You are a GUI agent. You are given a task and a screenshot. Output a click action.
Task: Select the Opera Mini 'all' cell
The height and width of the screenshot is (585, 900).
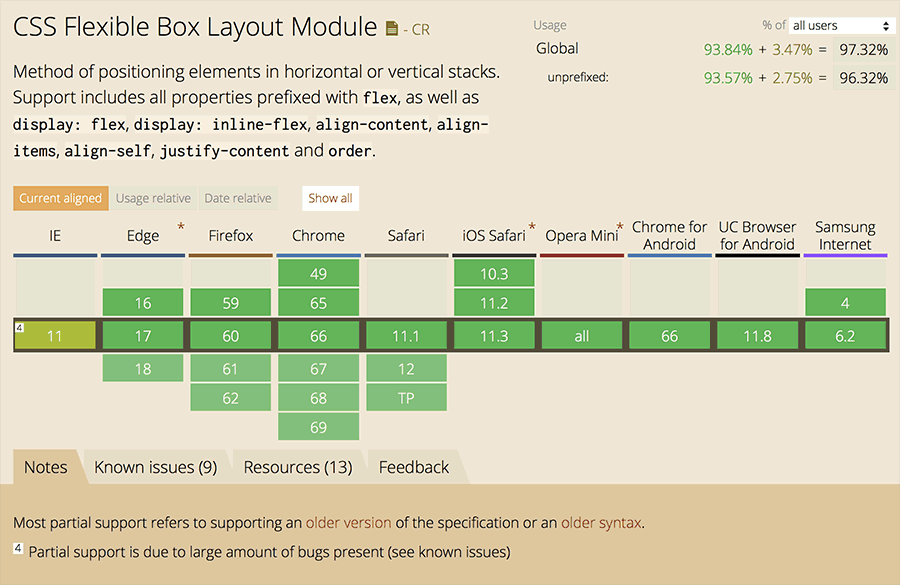click(582, 336)
